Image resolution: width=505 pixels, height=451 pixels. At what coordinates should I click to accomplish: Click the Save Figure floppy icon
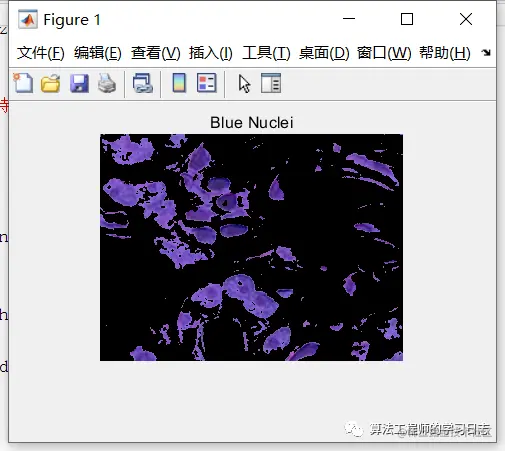point(79,83)
